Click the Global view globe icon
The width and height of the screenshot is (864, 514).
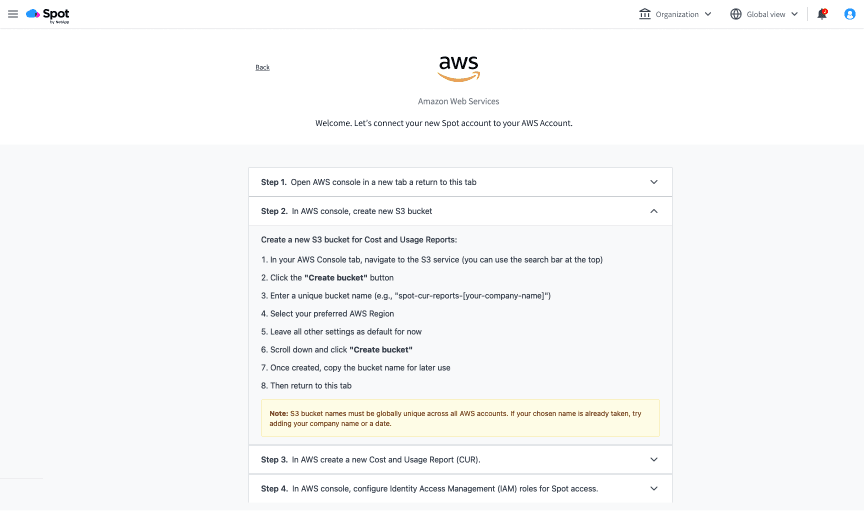tap(736, 14)
